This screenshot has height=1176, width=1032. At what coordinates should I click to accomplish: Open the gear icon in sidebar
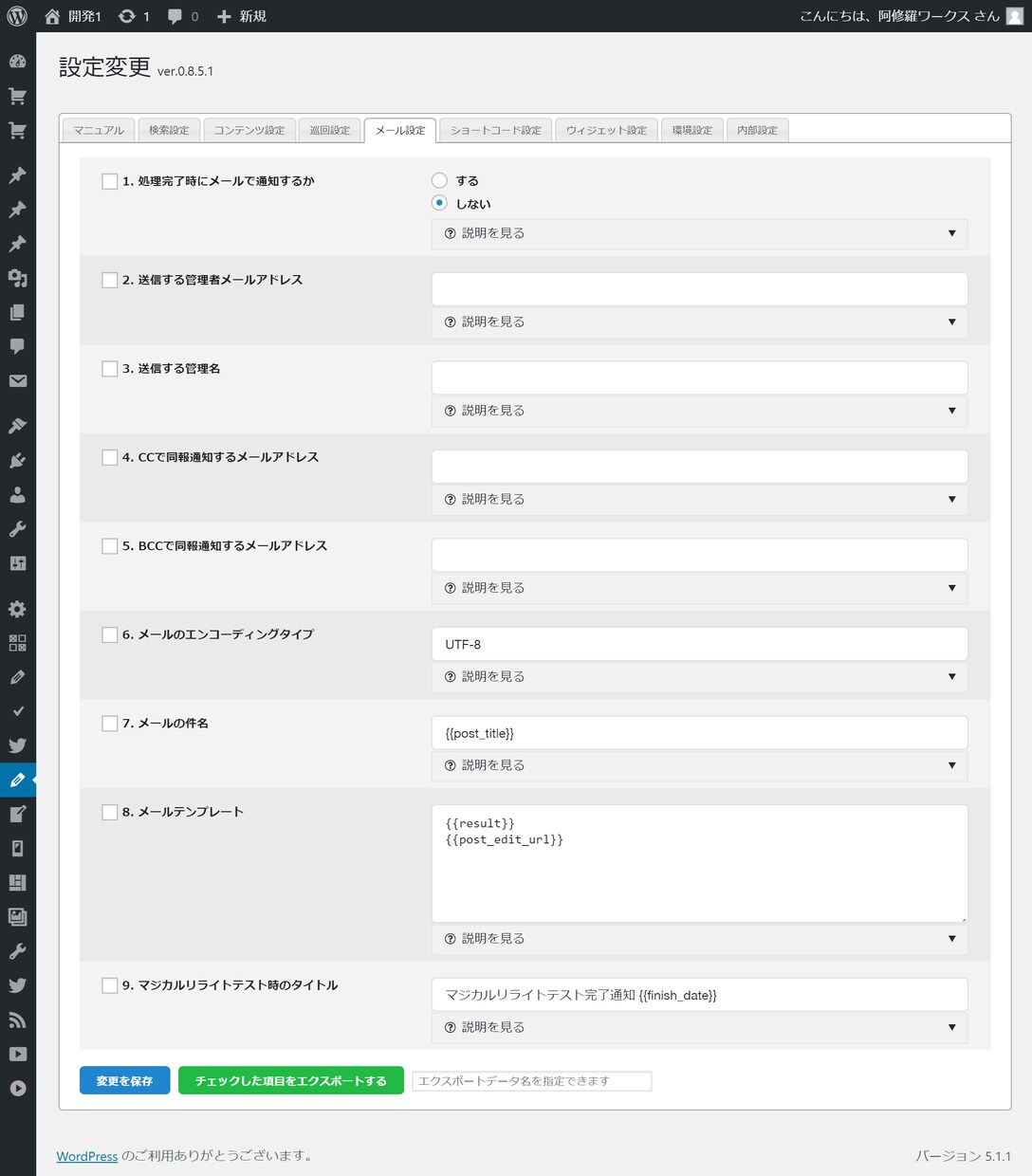click(x=17, y=609)
